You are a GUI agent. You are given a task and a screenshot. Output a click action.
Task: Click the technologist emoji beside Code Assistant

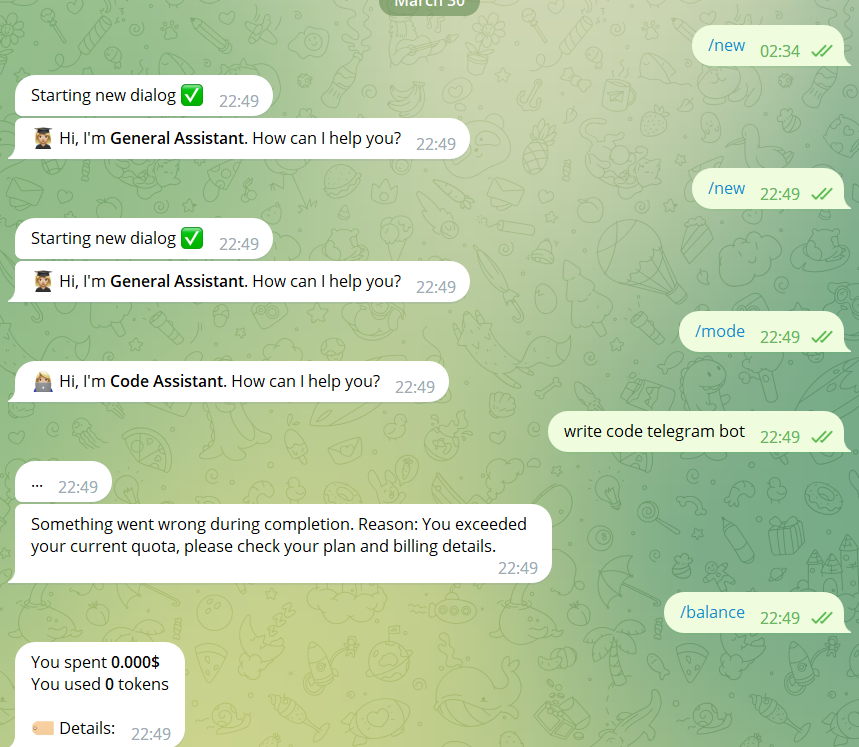tap(43, 382)
